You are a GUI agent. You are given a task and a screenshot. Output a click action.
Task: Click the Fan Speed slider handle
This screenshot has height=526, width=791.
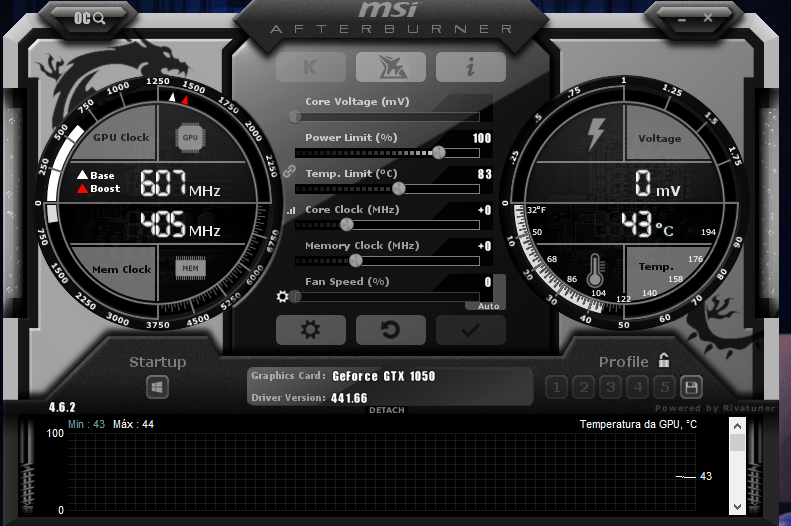(x=295, y=297)
